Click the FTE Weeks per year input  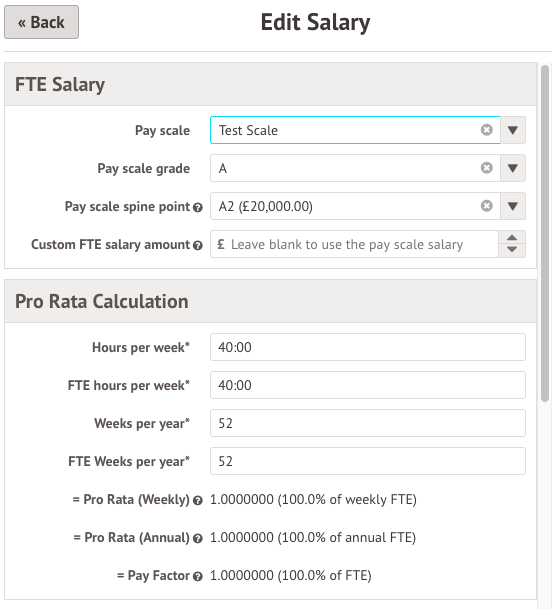pyautogui.click(x=368, y=461)
